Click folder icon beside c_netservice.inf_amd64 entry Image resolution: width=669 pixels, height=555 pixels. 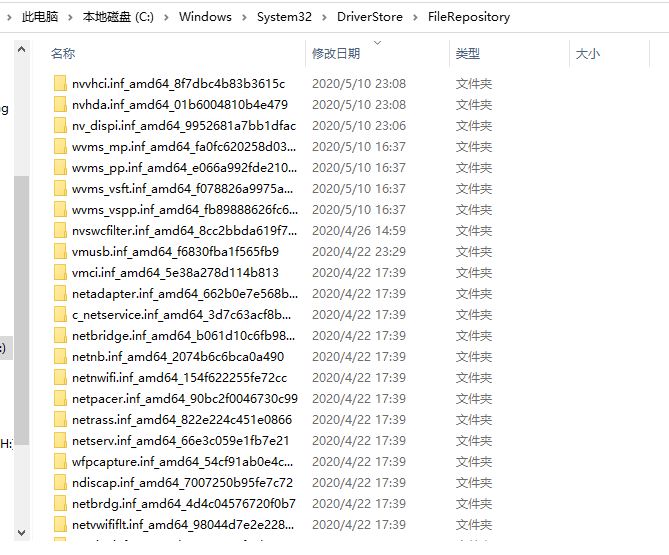coord(60,314)
